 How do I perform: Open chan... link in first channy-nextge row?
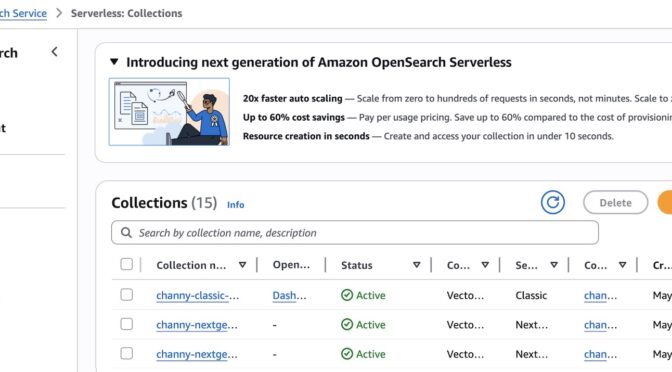pos(600,325)
